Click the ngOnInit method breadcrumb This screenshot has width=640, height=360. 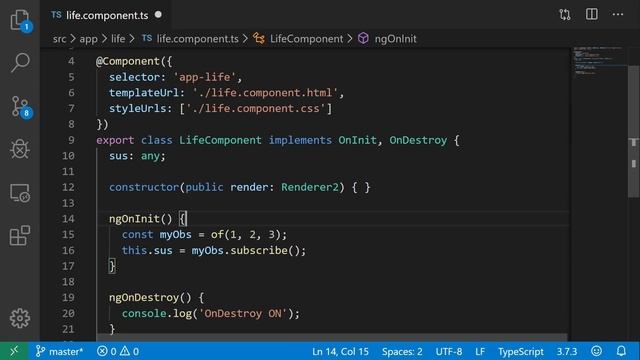[387, 39]
